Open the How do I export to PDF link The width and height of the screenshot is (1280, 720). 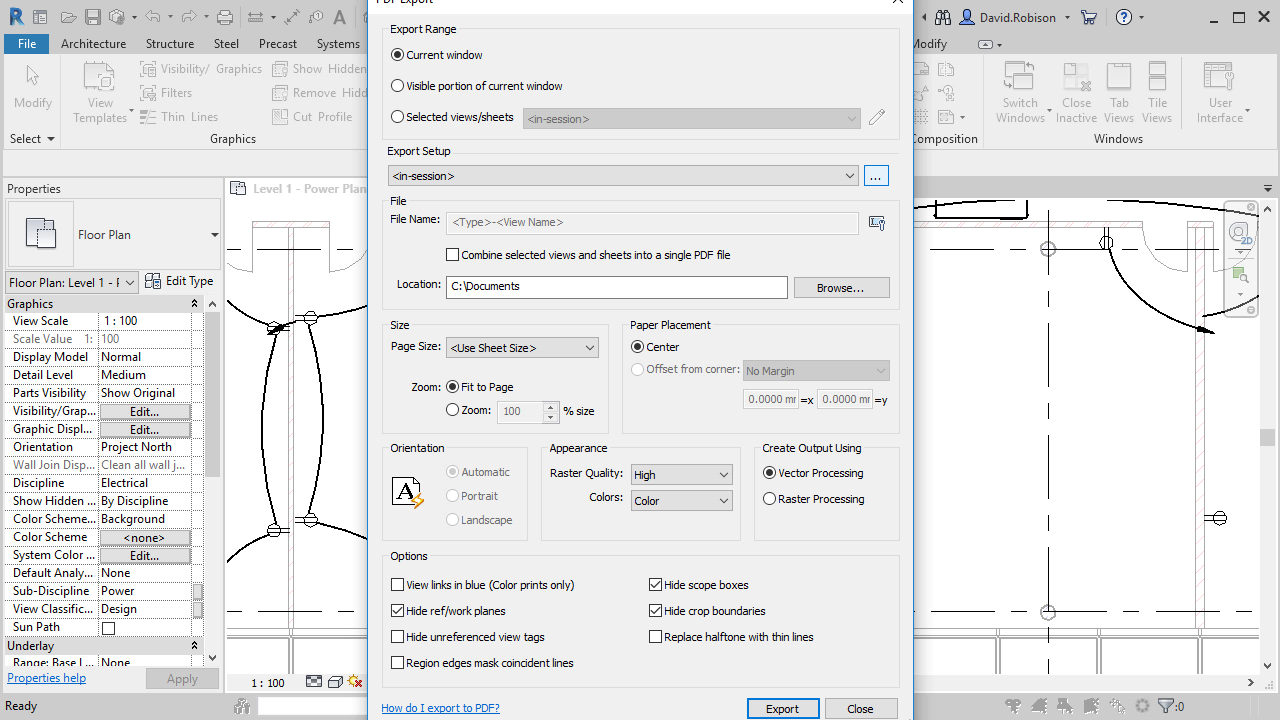(x=440, y=708)
